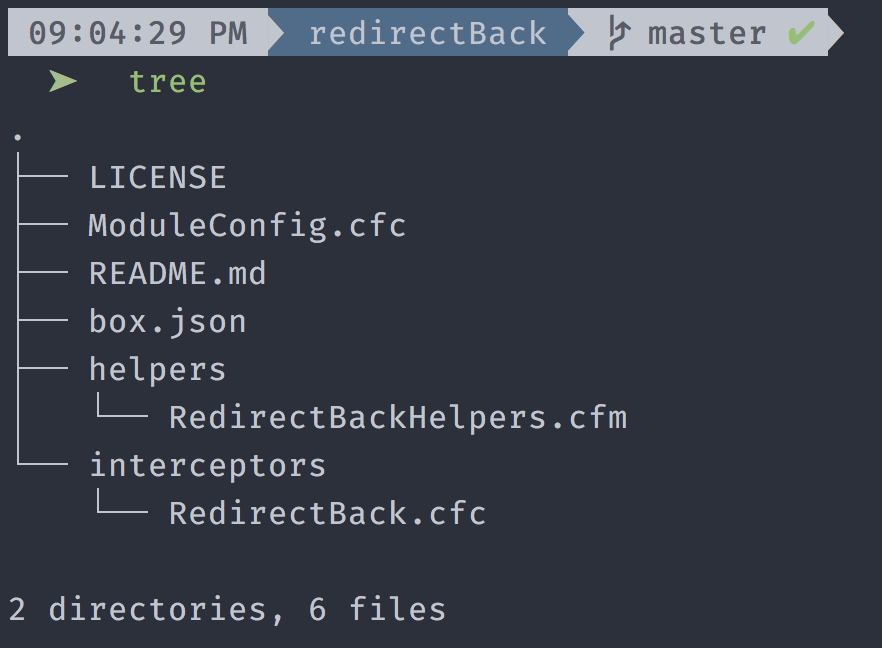Image resolution: width=882 pixels, height=648 pixels.
Task: Click the helpers branch connector line
Action: coord(43,368)
